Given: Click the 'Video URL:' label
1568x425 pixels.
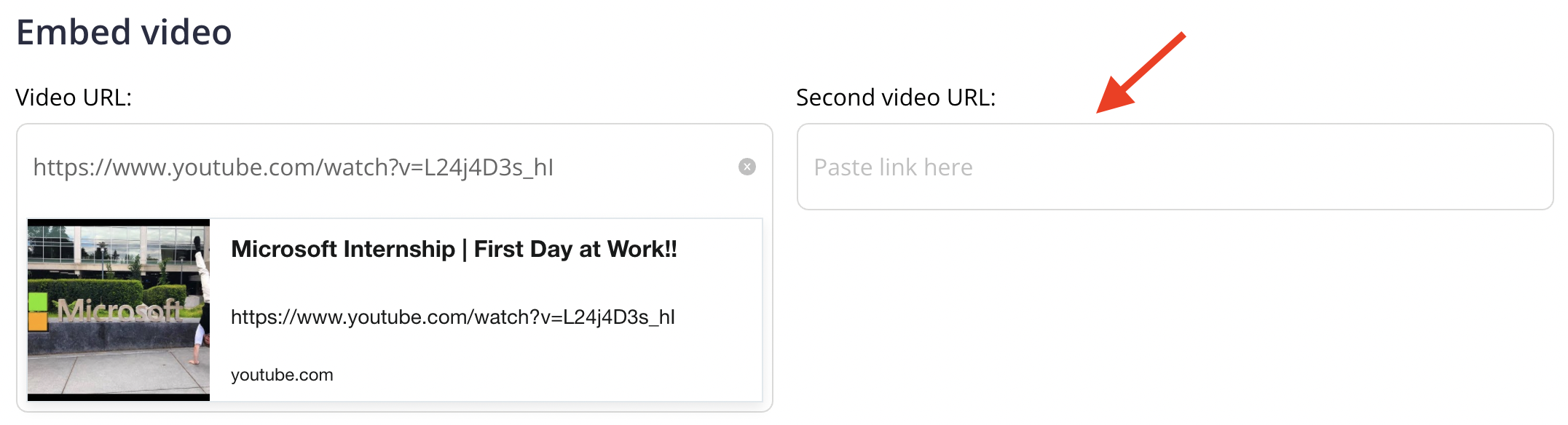Looking at the screenshot, I should point(74,98).
